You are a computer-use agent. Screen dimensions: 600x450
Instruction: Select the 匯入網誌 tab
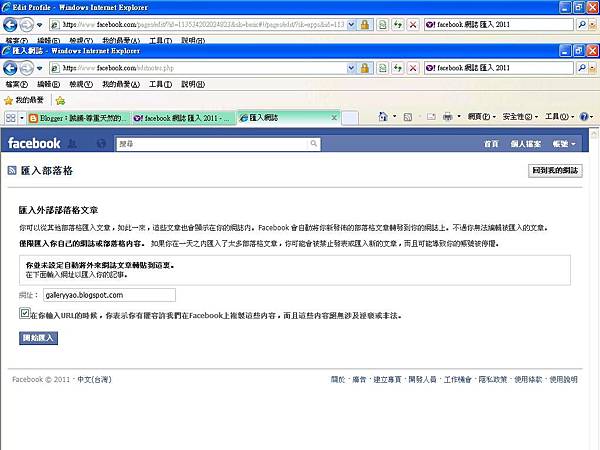(283, 118)
